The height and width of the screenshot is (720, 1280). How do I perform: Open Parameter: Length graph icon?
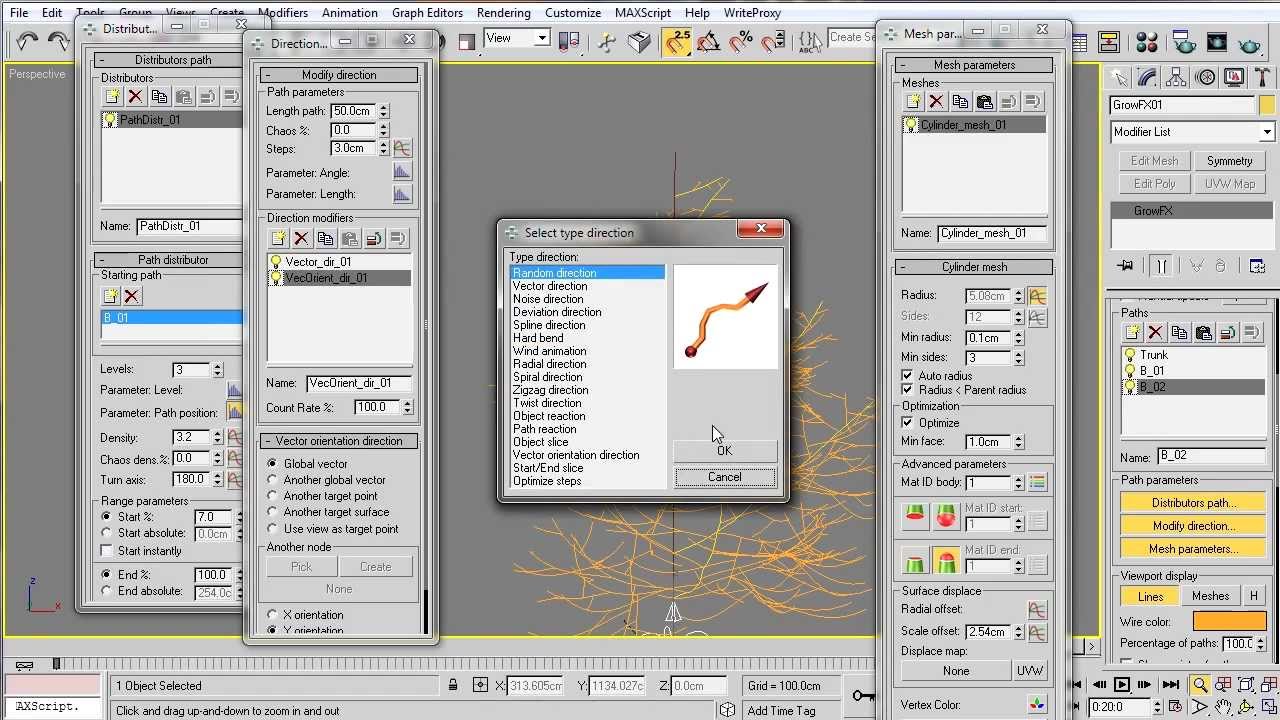[x=401, y=194]
